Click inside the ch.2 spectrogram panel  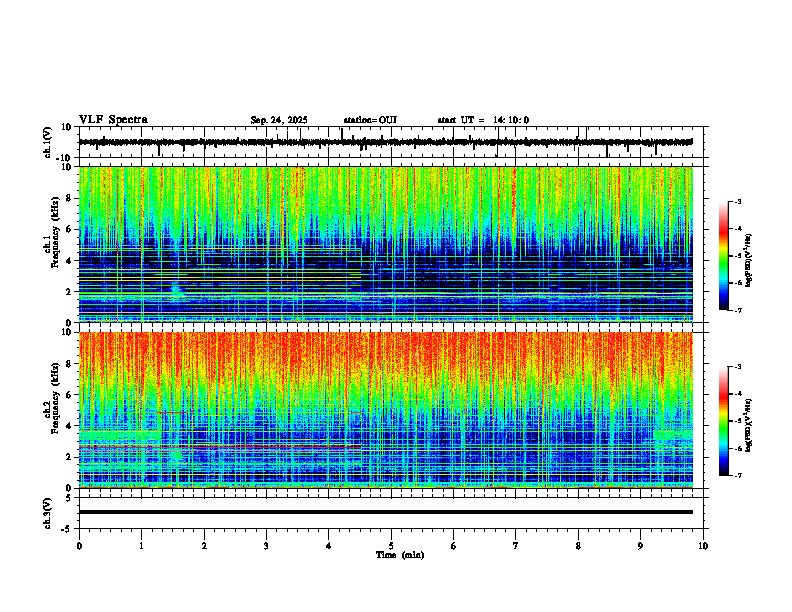pyautogui.click(x=386, y=410)
